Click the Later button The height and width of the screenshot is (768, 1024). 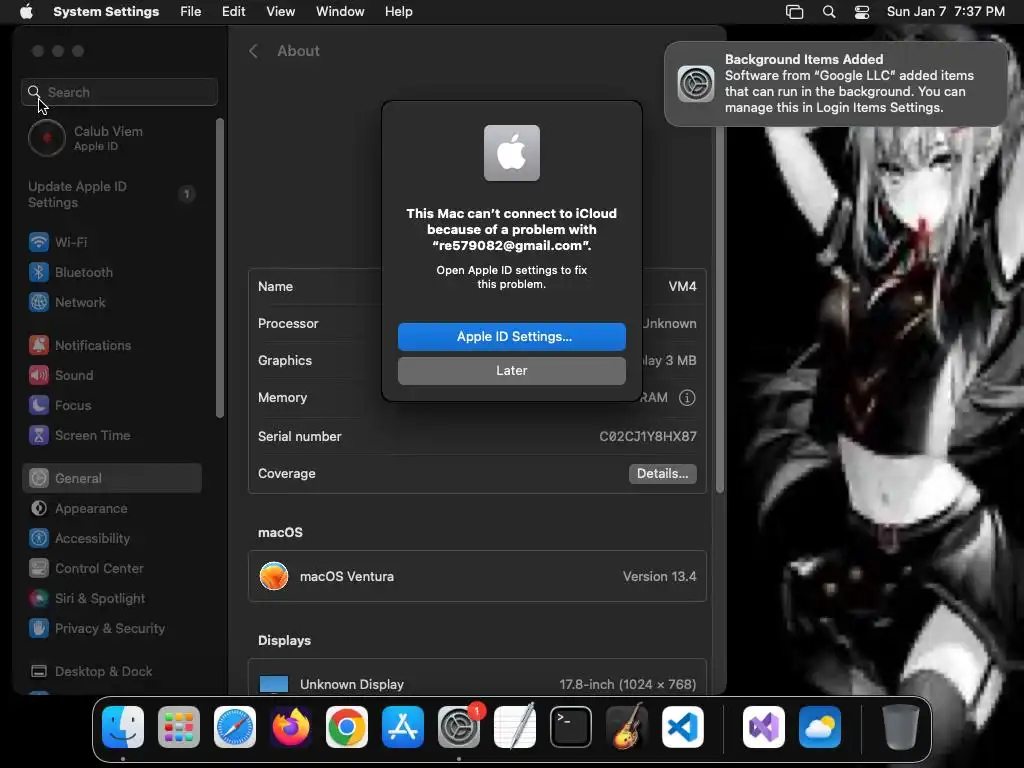[512, 370]
